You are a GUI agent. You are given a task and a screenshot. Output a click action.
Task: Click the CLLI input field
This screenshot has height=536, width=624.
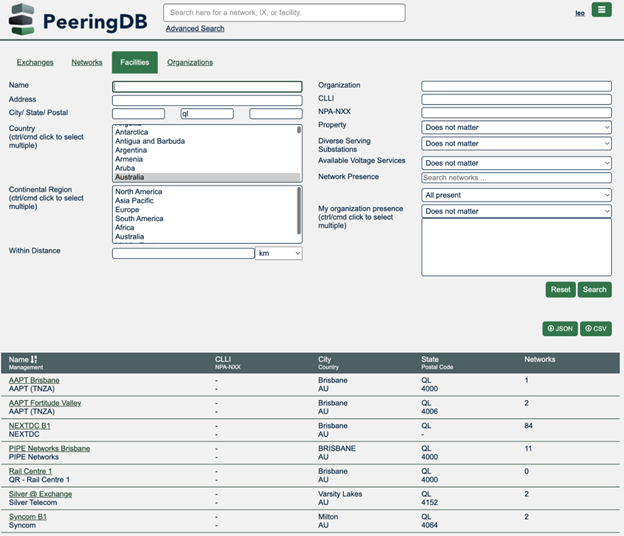[x=516, y=99]
